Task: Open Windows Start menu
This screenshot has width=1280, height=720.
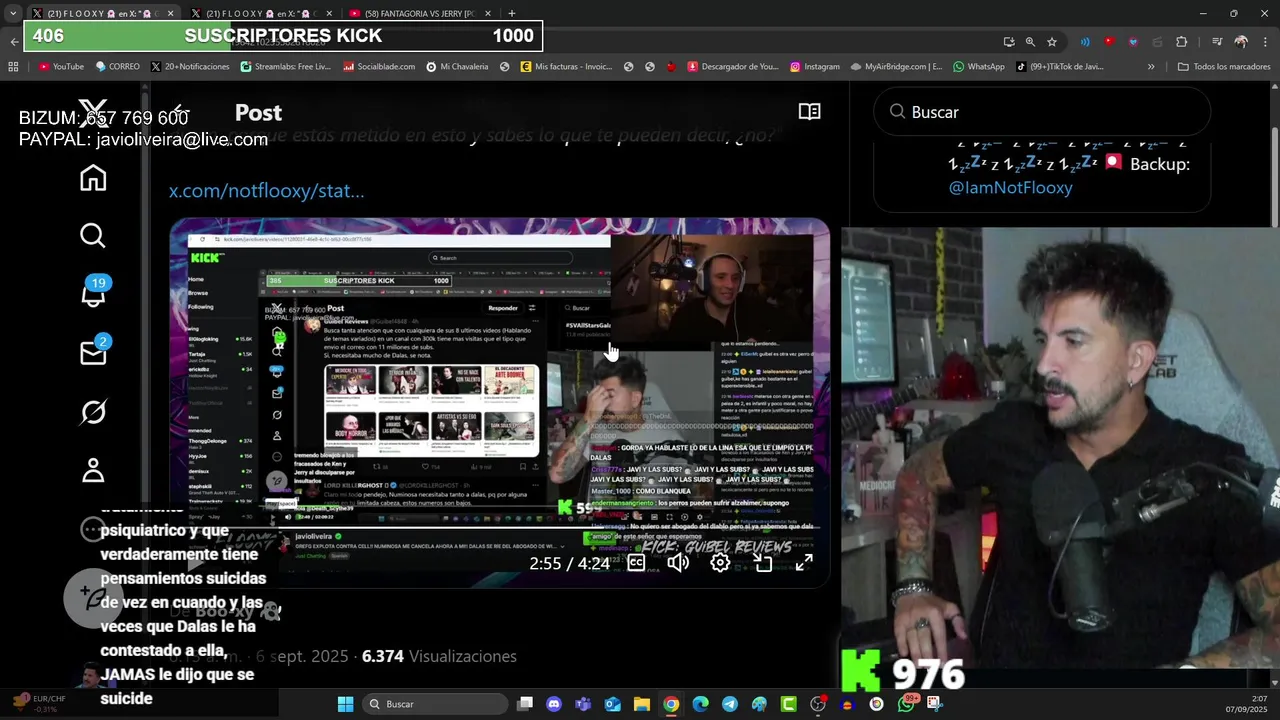Action: [x=345, y=704]
